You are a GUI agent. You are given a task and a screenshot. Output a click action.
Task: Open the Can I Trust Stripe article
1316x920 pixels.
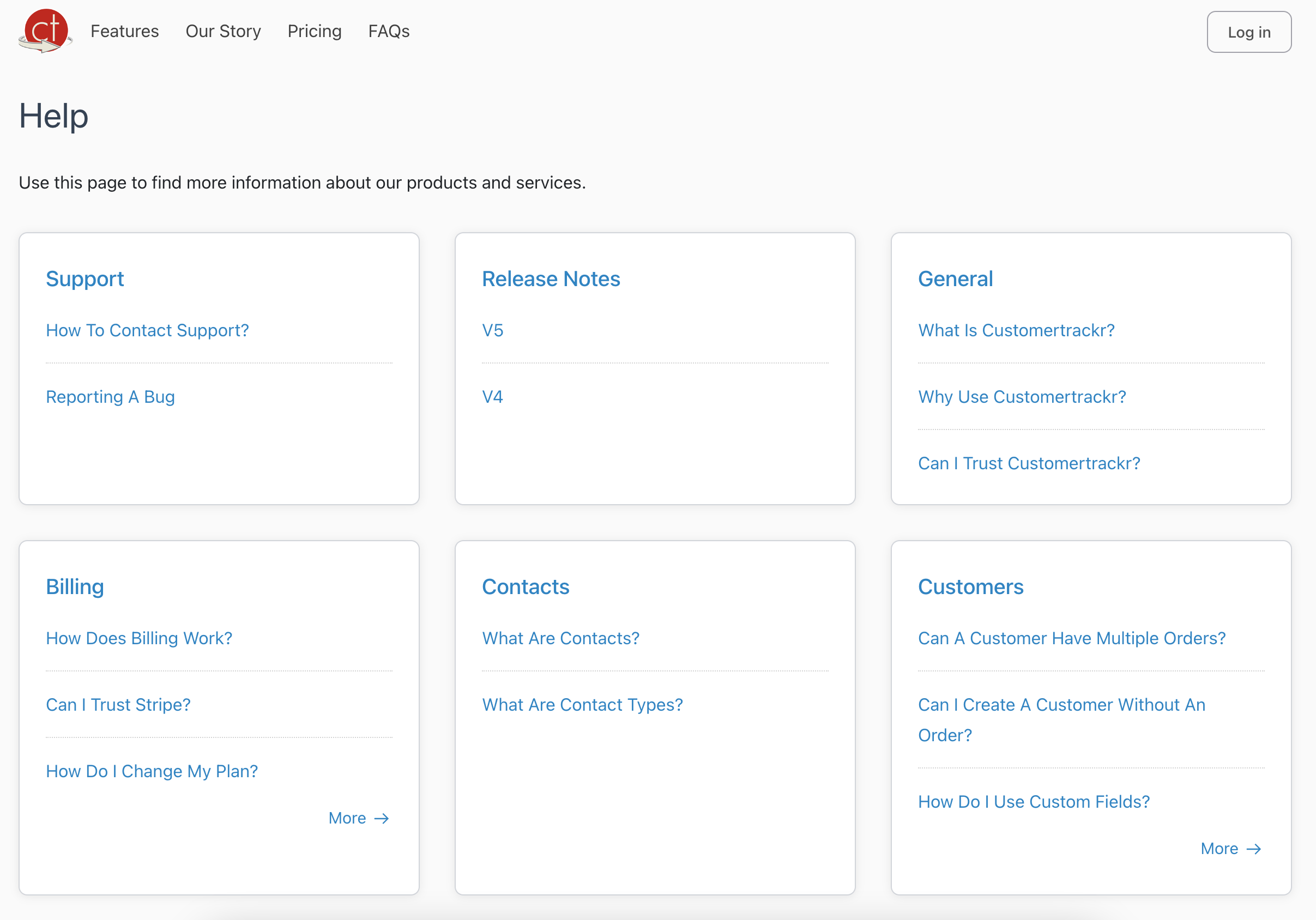[118, 705]
